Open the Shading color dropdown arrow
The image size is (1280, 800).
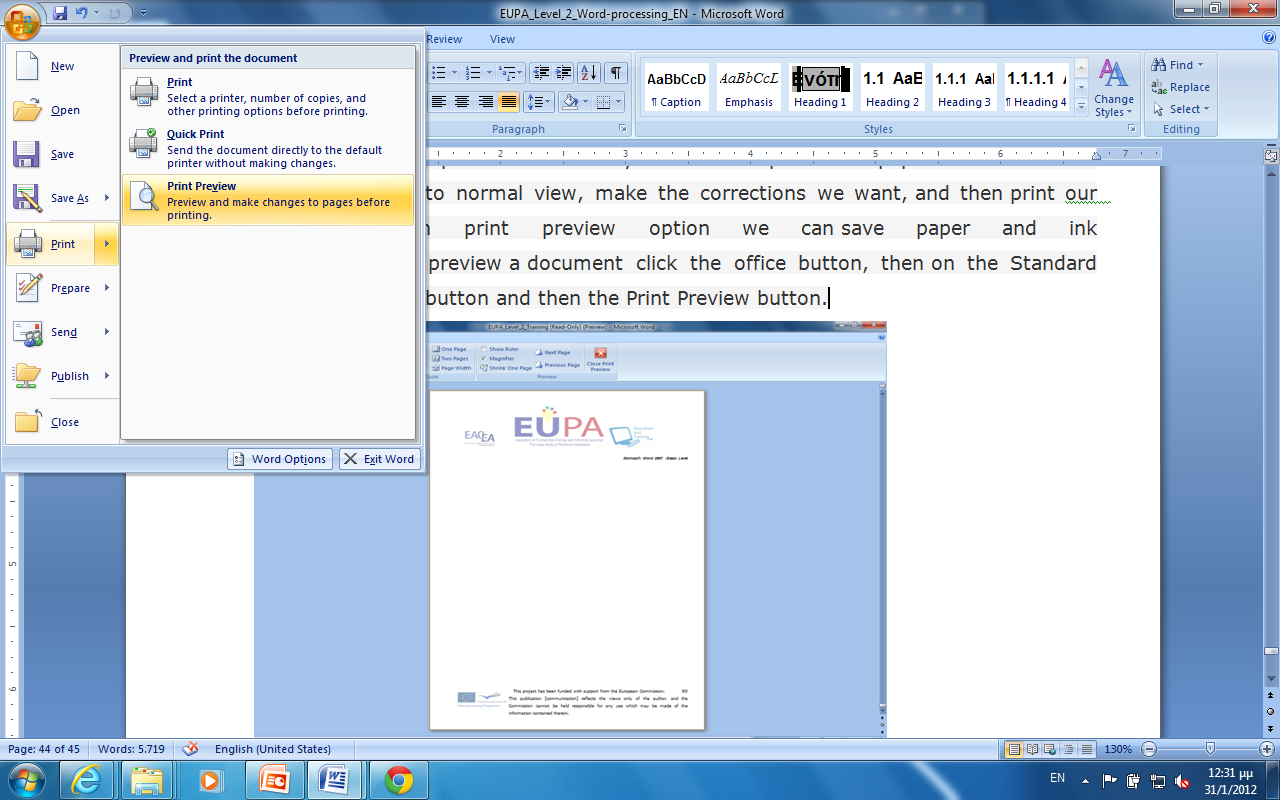586,101
